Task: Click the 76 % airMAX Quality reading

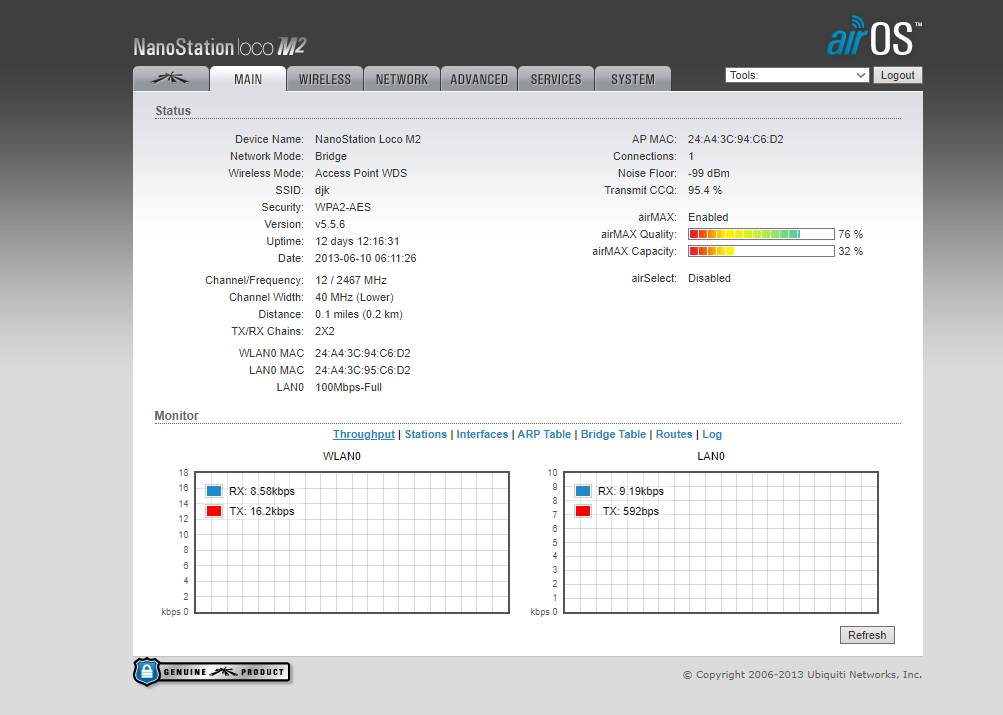Action: tap(851, 234)
